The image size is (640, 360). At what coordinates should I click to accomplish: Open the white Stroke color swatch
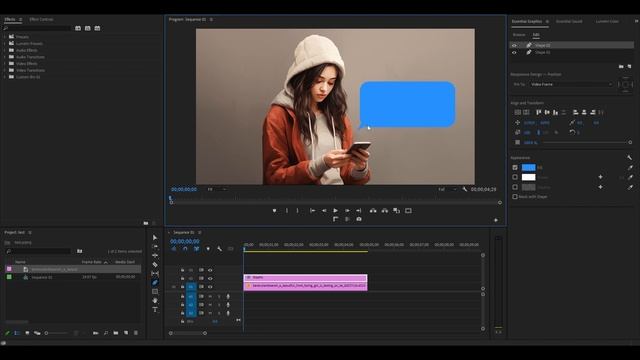tap(529, 177)
